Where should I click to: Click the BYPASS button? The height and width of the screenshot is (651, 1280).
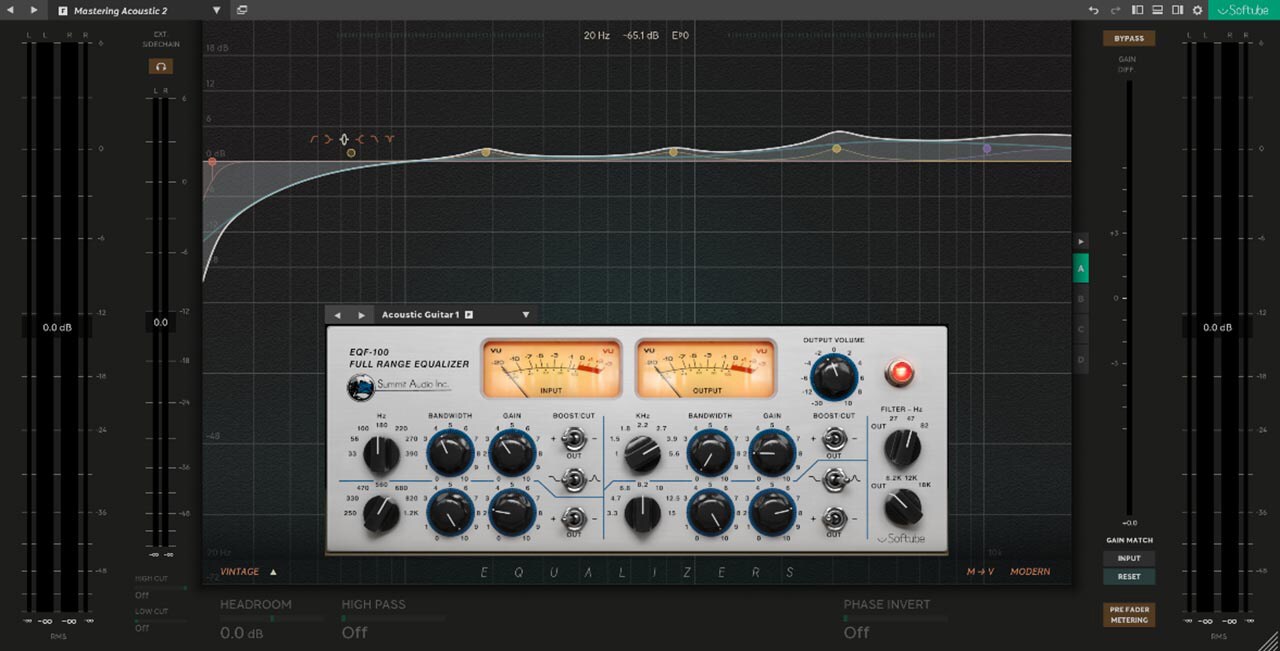click(1128, 38)
